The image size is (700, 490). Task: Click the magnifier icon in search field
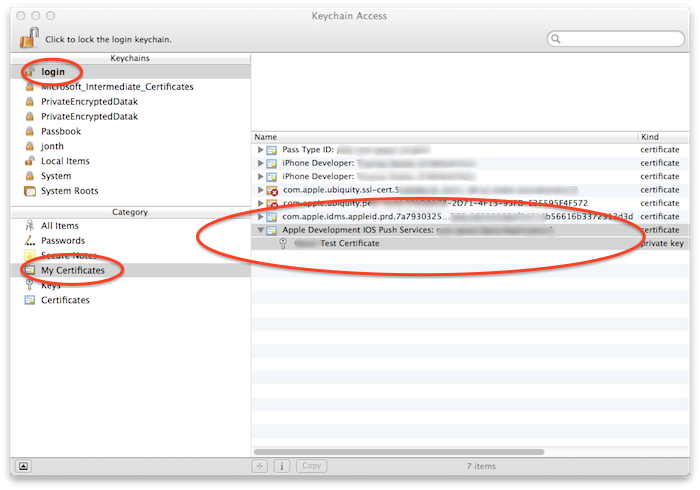[x=556, y=39]
